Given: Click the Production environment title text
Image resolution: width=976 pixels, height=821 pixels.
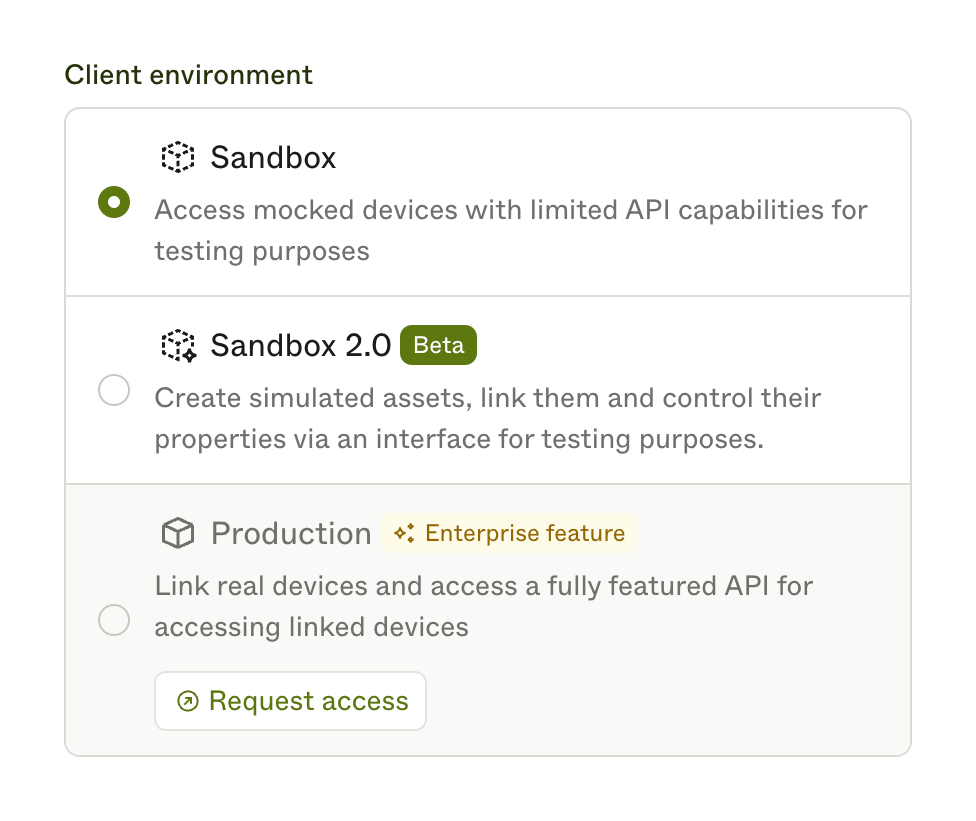Looking at the screenshot, I should pyautogui.click(x=289, y=533).
